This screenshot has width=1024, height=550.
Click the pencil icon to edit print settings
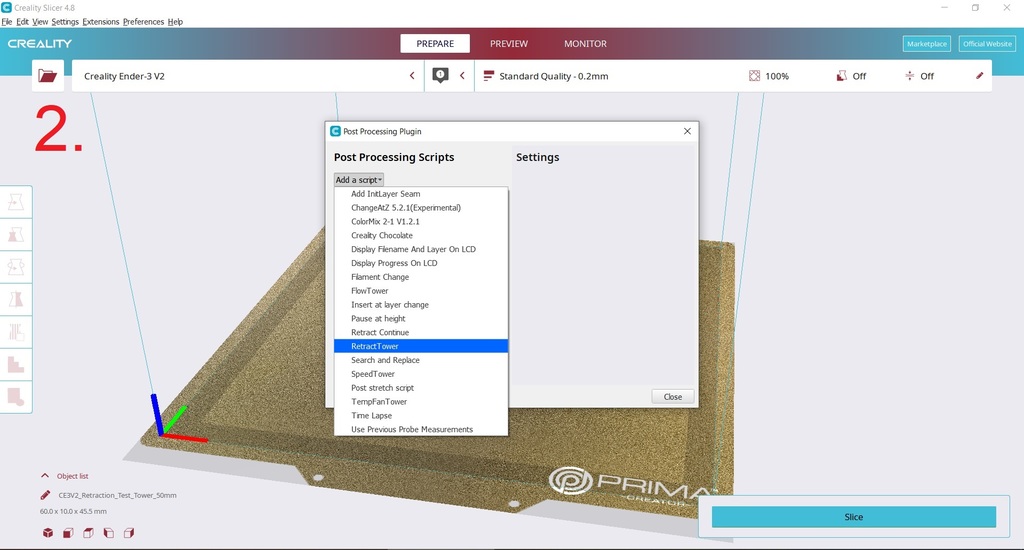point(979,76)
